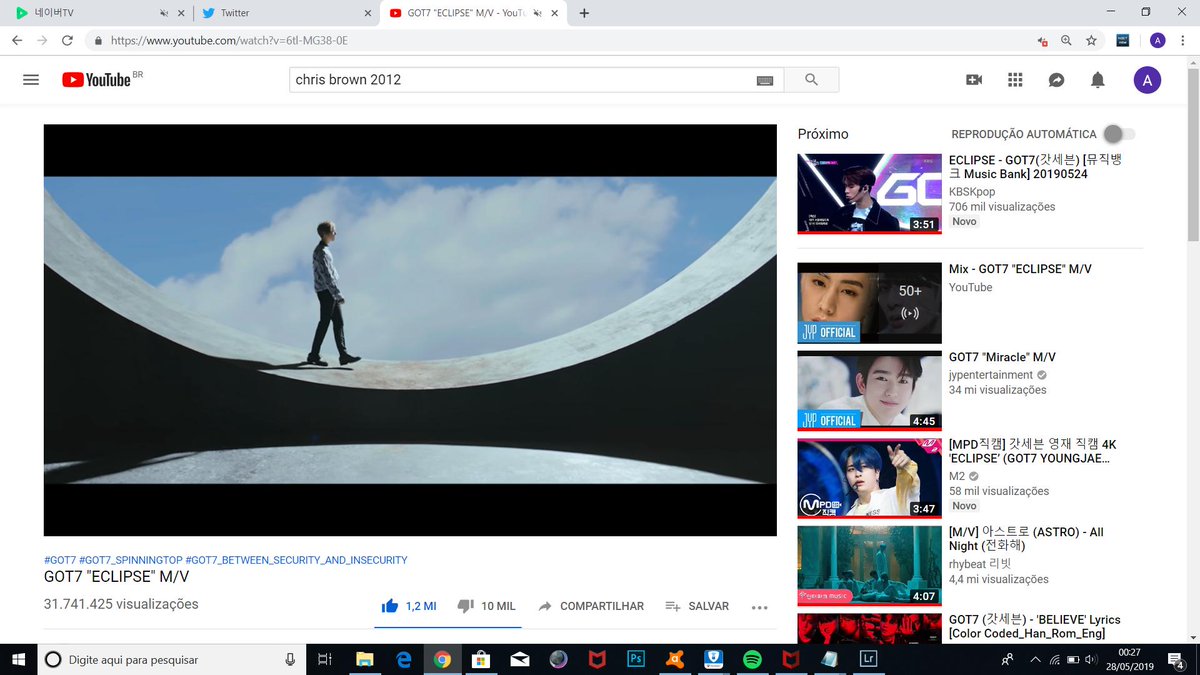Click SALVAR to save the video
The width and height of the screenshot is (1200, 675).
point(697,606)
